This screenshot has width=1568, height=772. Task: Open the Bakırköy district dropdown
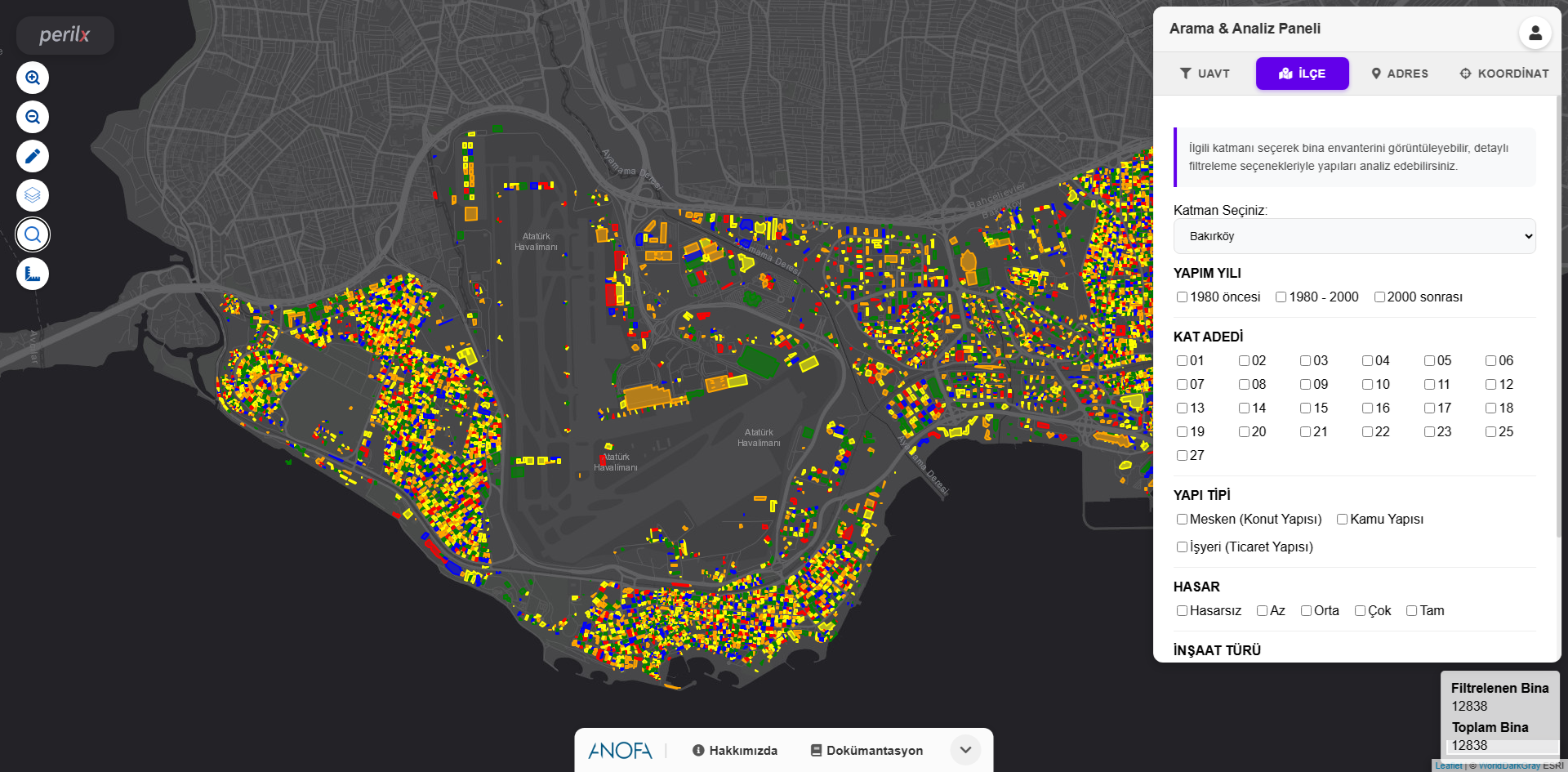1354,236
